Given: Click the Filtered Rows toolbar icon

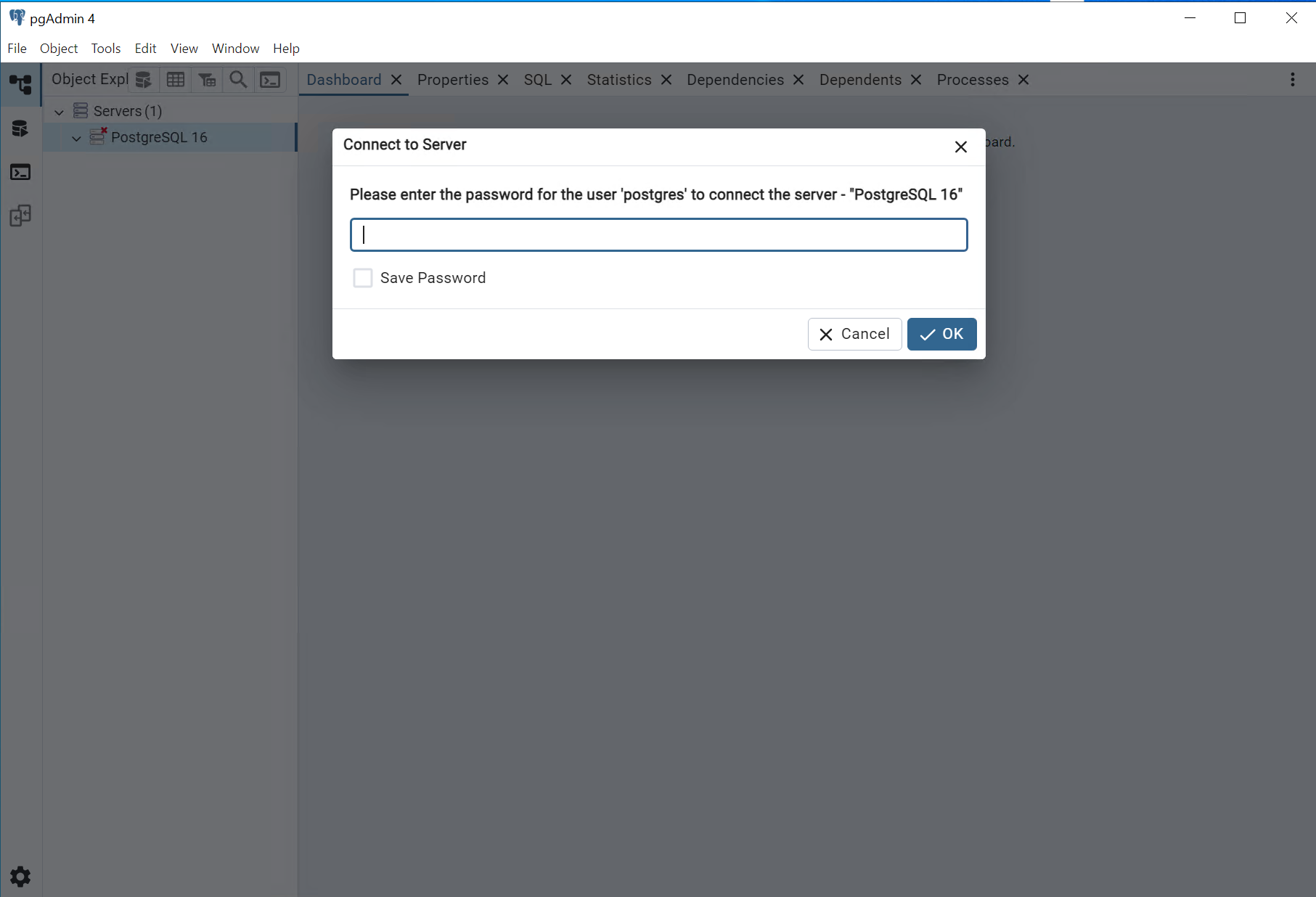Looking at the screenshot, I should [x=208, y=80].
